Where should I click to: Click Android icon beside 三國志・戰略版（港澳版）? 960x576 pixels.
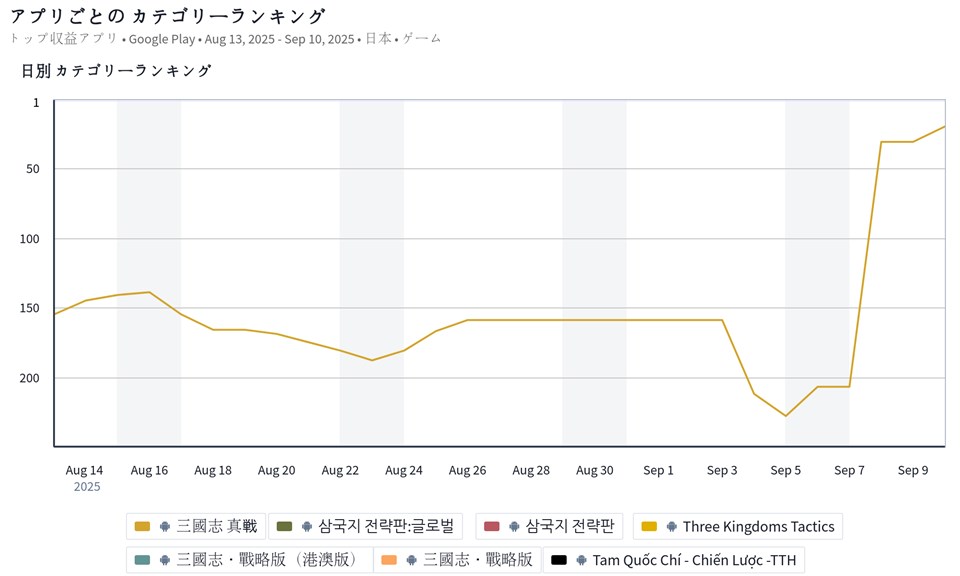(165, 560)
